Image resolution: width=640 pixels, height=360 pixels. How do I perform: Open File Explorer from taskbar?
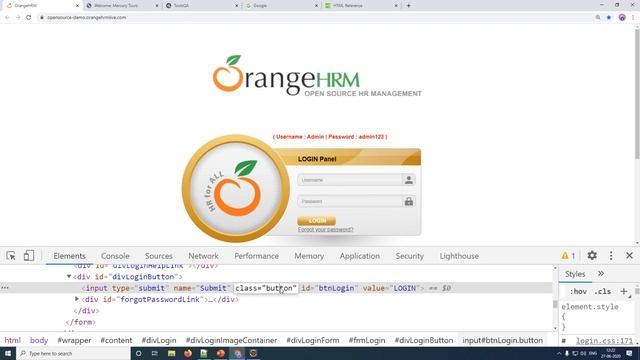(x=171, y=353)
